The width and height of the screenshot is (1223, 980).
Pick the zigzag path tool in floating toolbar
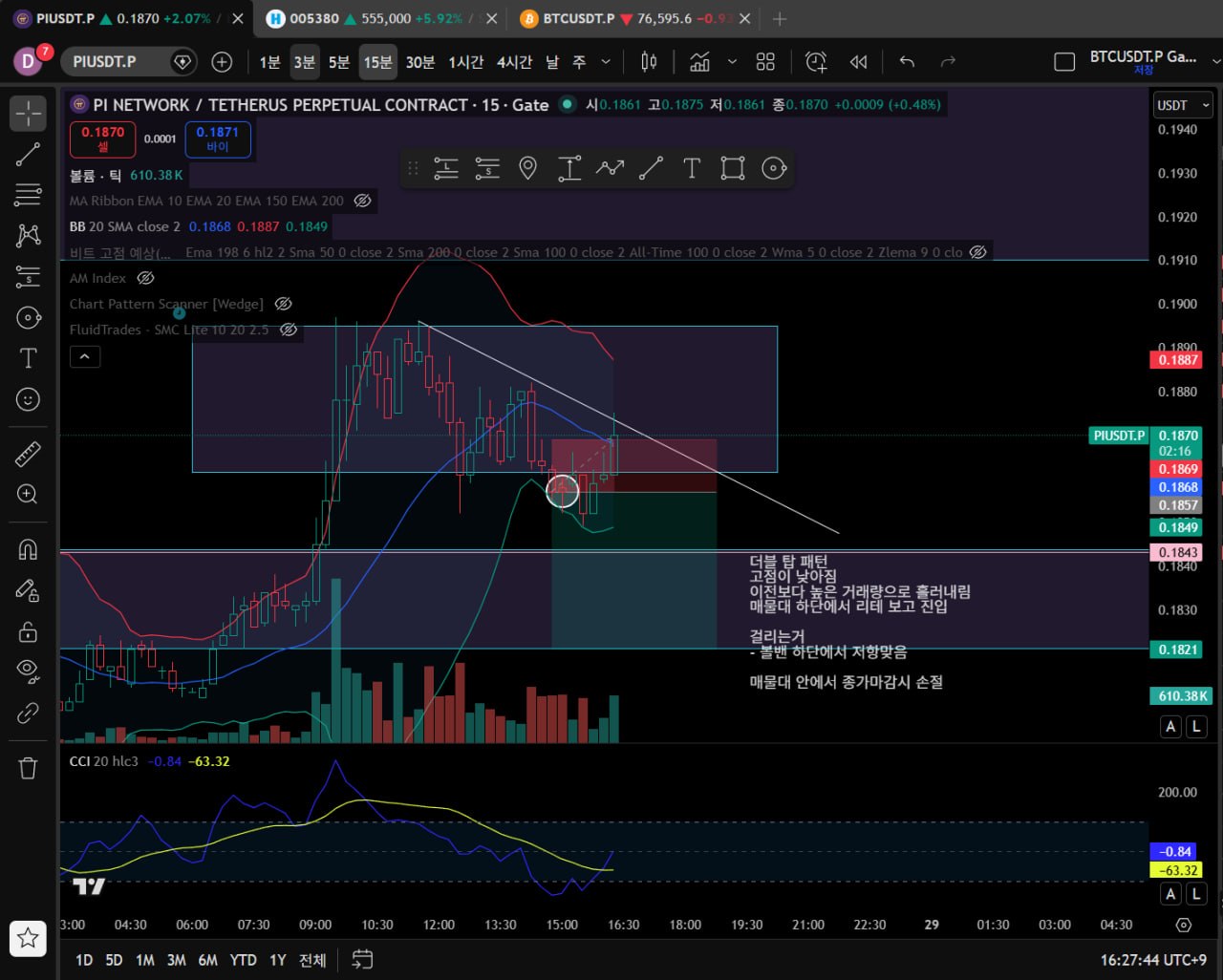pyautogui.click(x=610, y=169)
